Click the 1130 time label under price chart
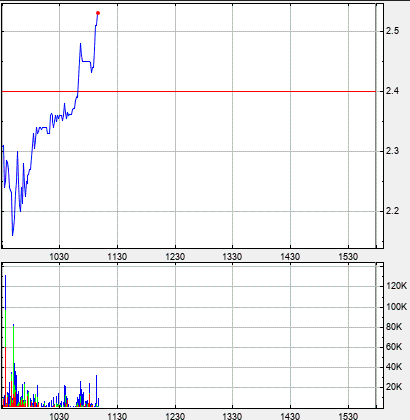410x420 pixels. (x=117, y=257)
